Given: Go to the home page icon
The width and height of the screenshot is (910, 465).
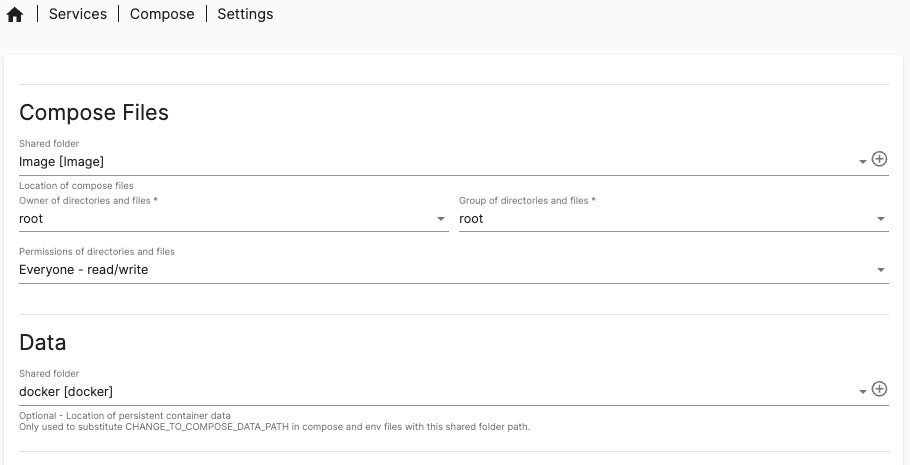Looking at the screenshot, I should [14, 15].
